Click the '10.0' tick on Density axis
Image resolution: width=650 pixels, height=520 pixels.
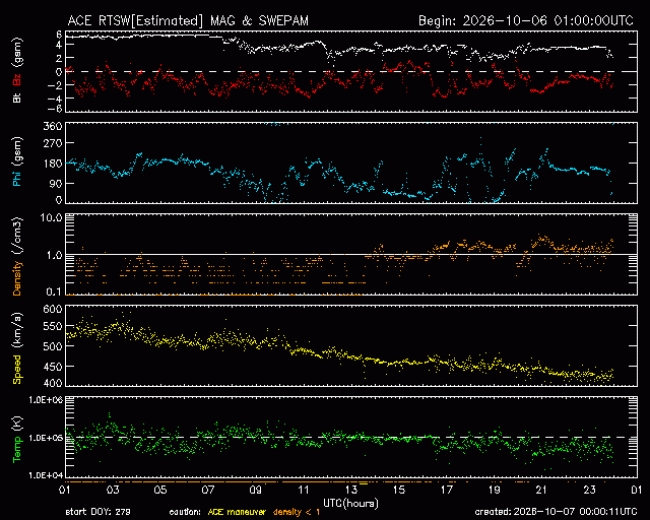point(51,218)
